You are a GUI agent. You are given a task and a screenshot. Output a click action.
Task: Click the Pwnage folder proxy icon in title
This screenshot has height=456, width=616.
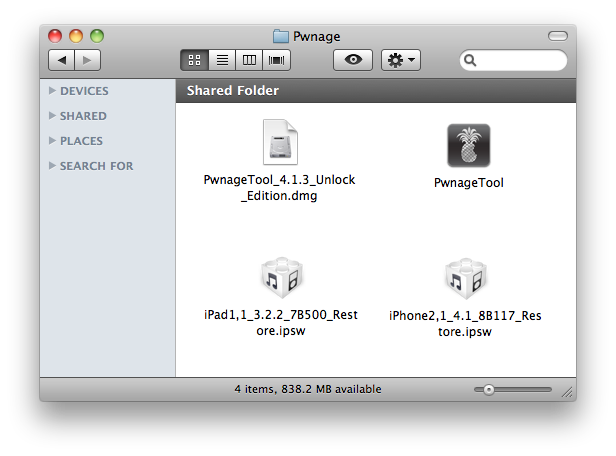click(x=281, y=36)
